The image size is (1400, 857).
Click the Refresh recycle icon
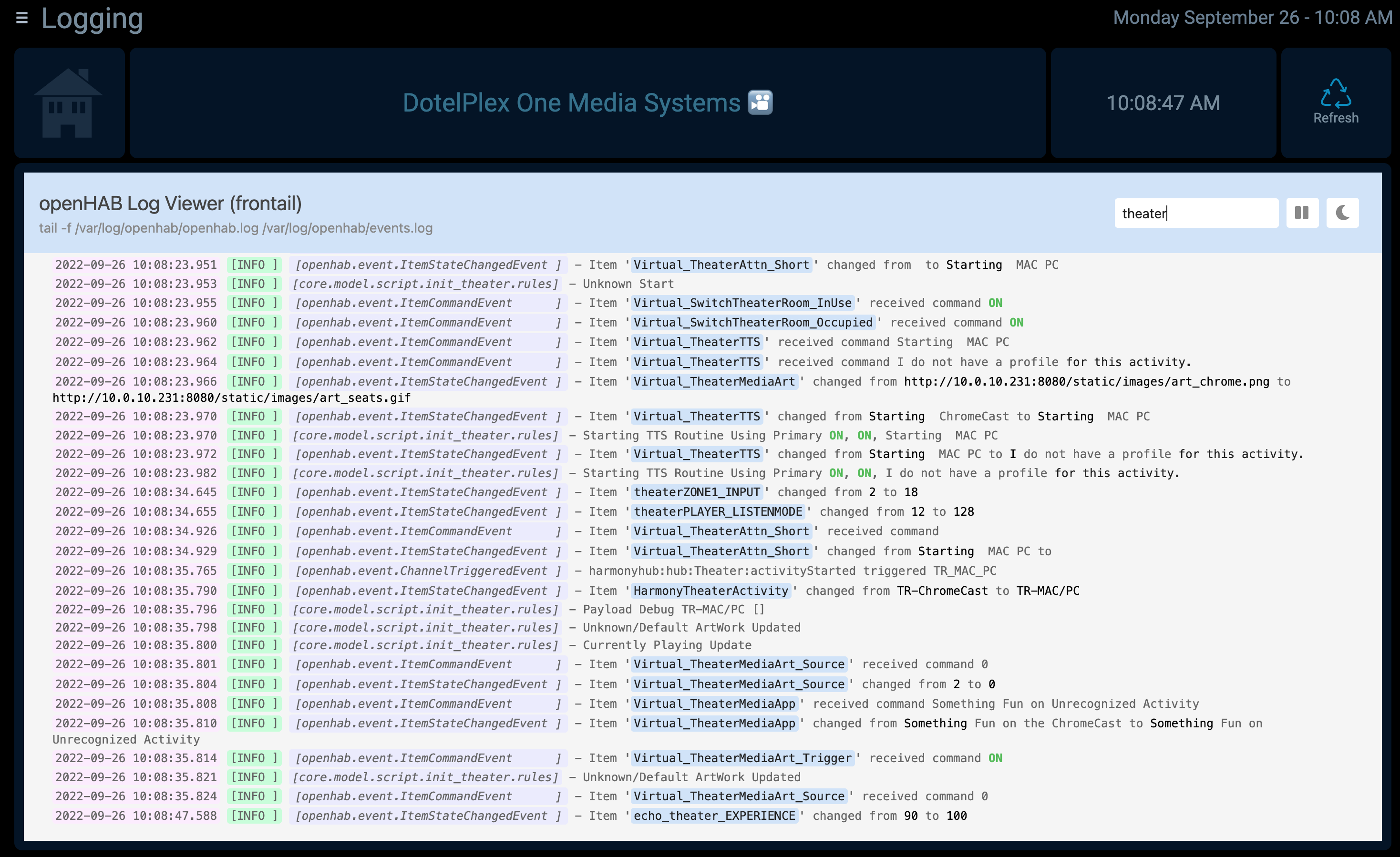click(x=1335, y=93)
